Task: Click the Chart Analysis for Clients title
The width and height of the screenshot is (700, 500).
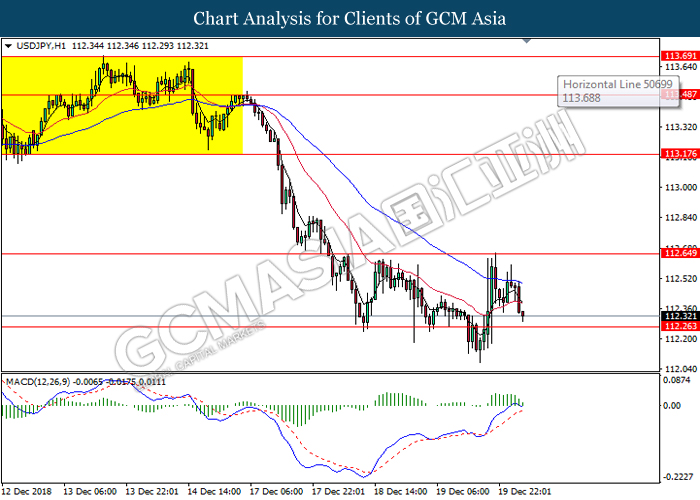Action: coord(350,18)
